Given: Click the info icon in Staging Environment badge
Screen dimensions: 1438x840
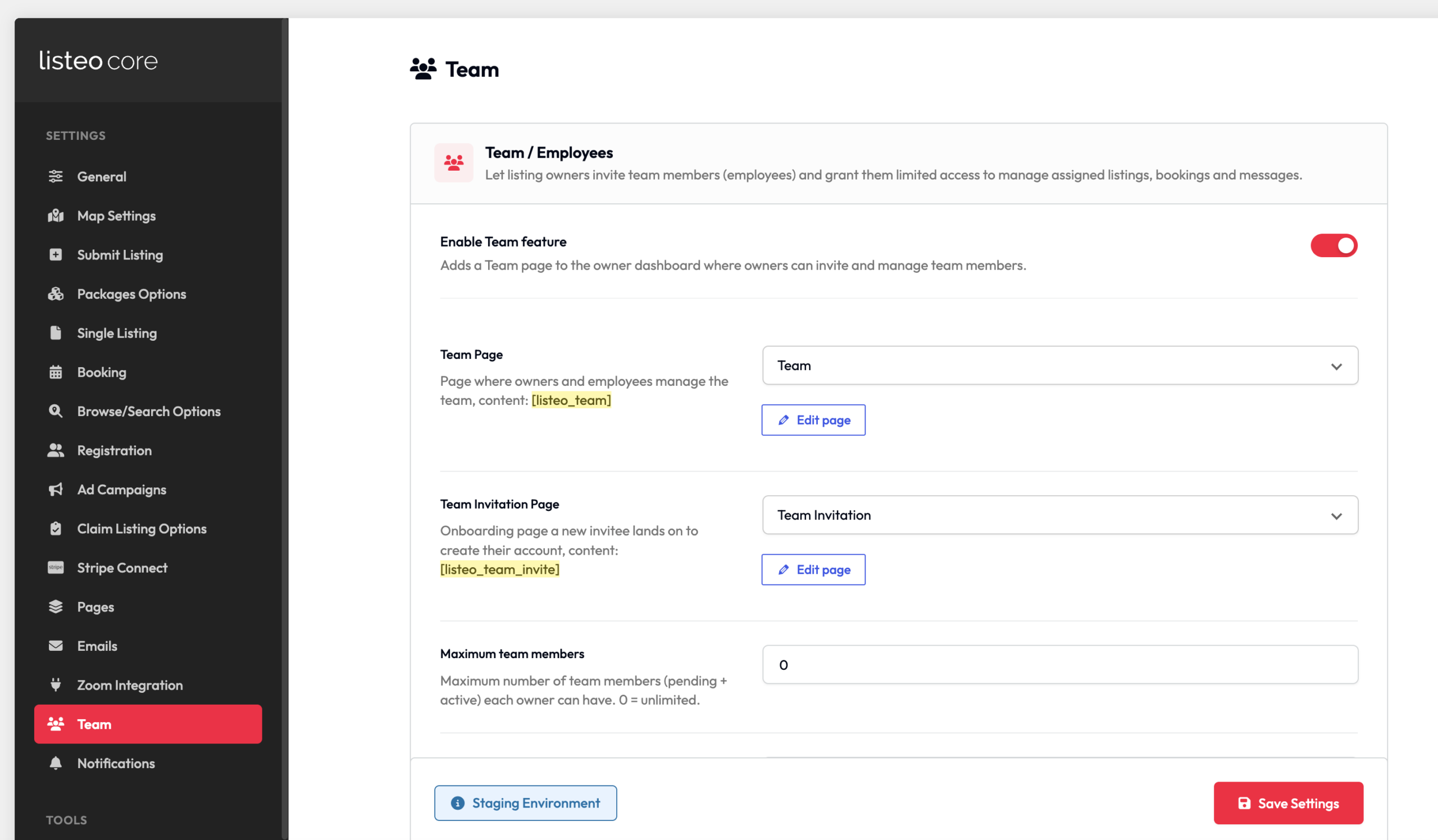Looking at the screenshot, I should click(458, 803).
